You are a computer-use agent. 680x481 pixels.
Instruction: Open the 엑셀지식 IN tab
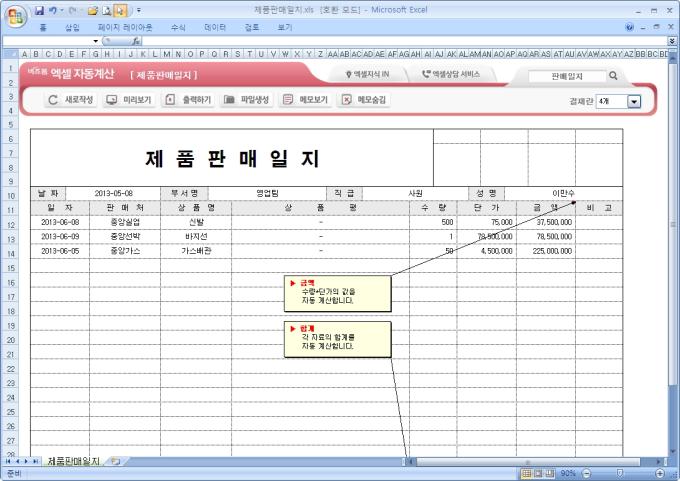[x=367, y=74]
